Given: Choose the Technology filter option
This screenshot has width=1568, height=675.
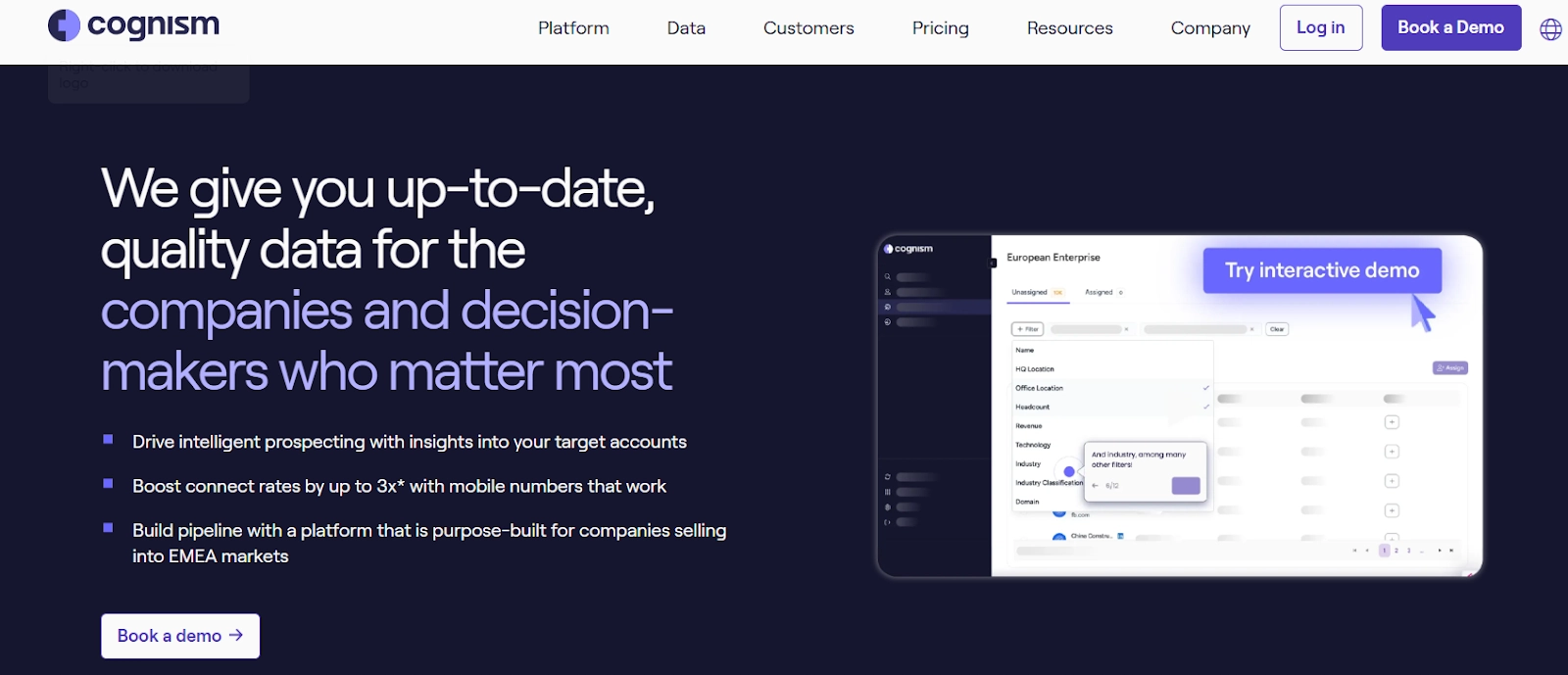Looking at the screenshot, I should (1033, 445).
